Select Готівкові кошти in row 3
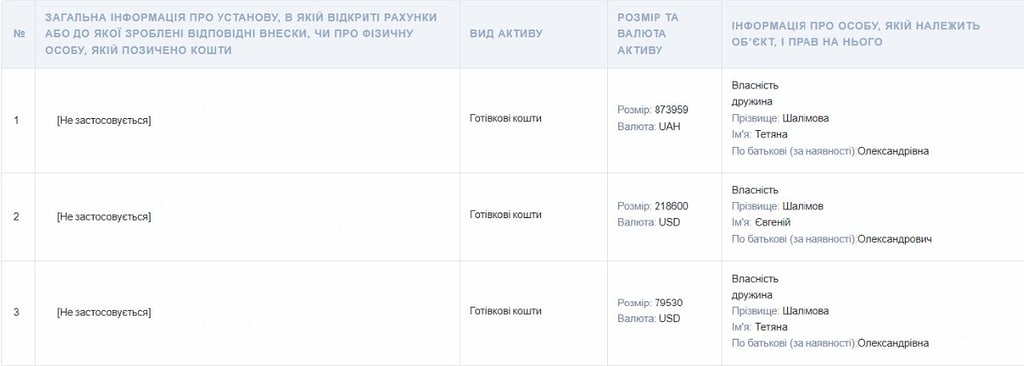This screenshot has width=1024, height=366. pos(505,310)
